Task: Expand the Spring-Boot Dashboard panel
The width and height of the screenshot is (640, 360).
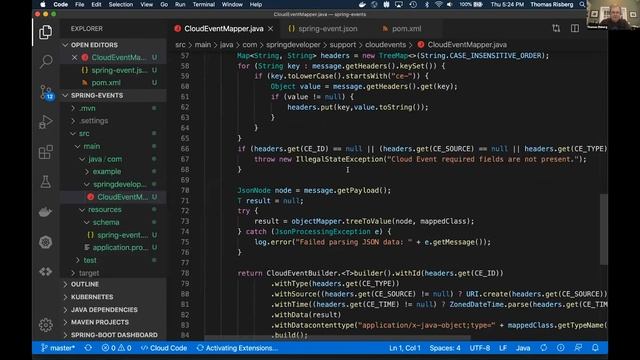Action: coord(113,335)
